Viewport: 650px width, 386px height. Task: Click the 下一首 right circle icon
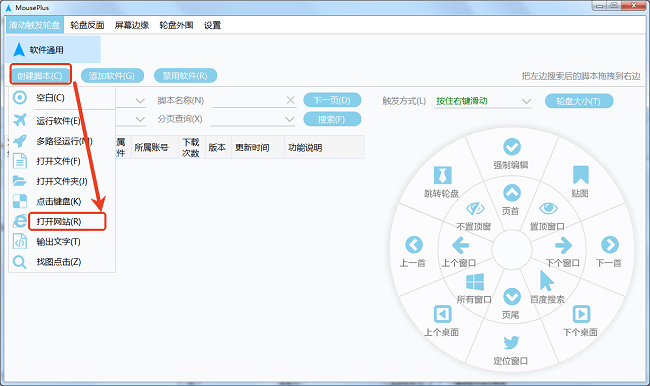[610, 245]
